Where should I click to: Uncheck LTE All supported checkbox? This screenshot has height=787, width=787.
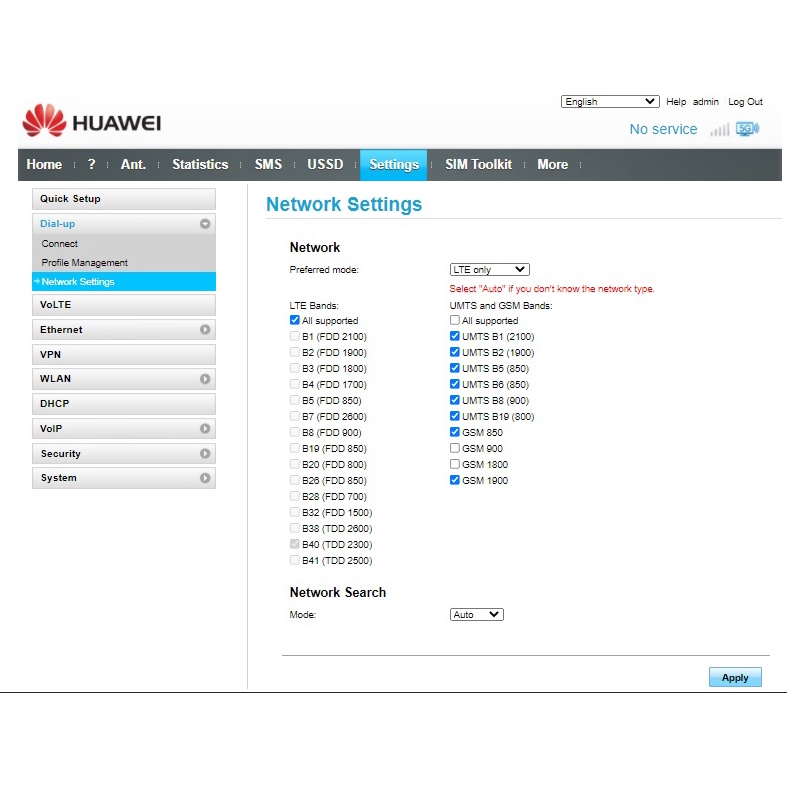pyautogui.click(x=295, y=321)
